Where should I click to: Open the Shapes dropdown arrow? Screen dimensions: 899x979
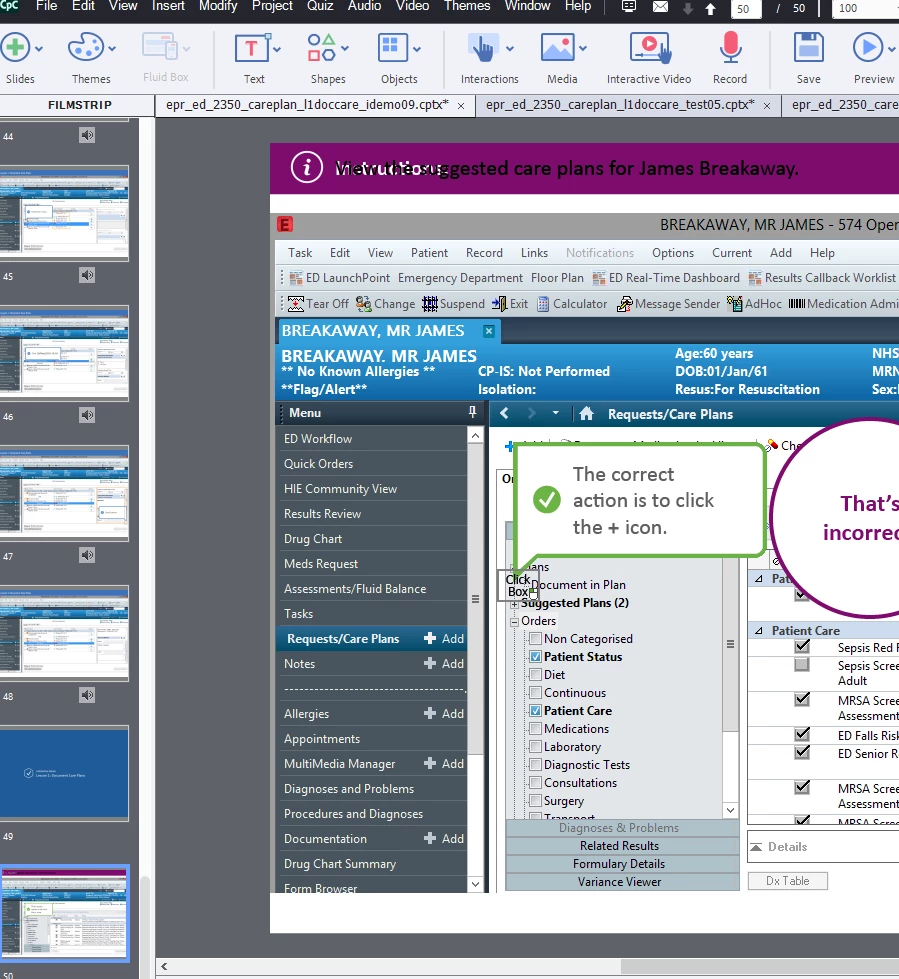345,49
